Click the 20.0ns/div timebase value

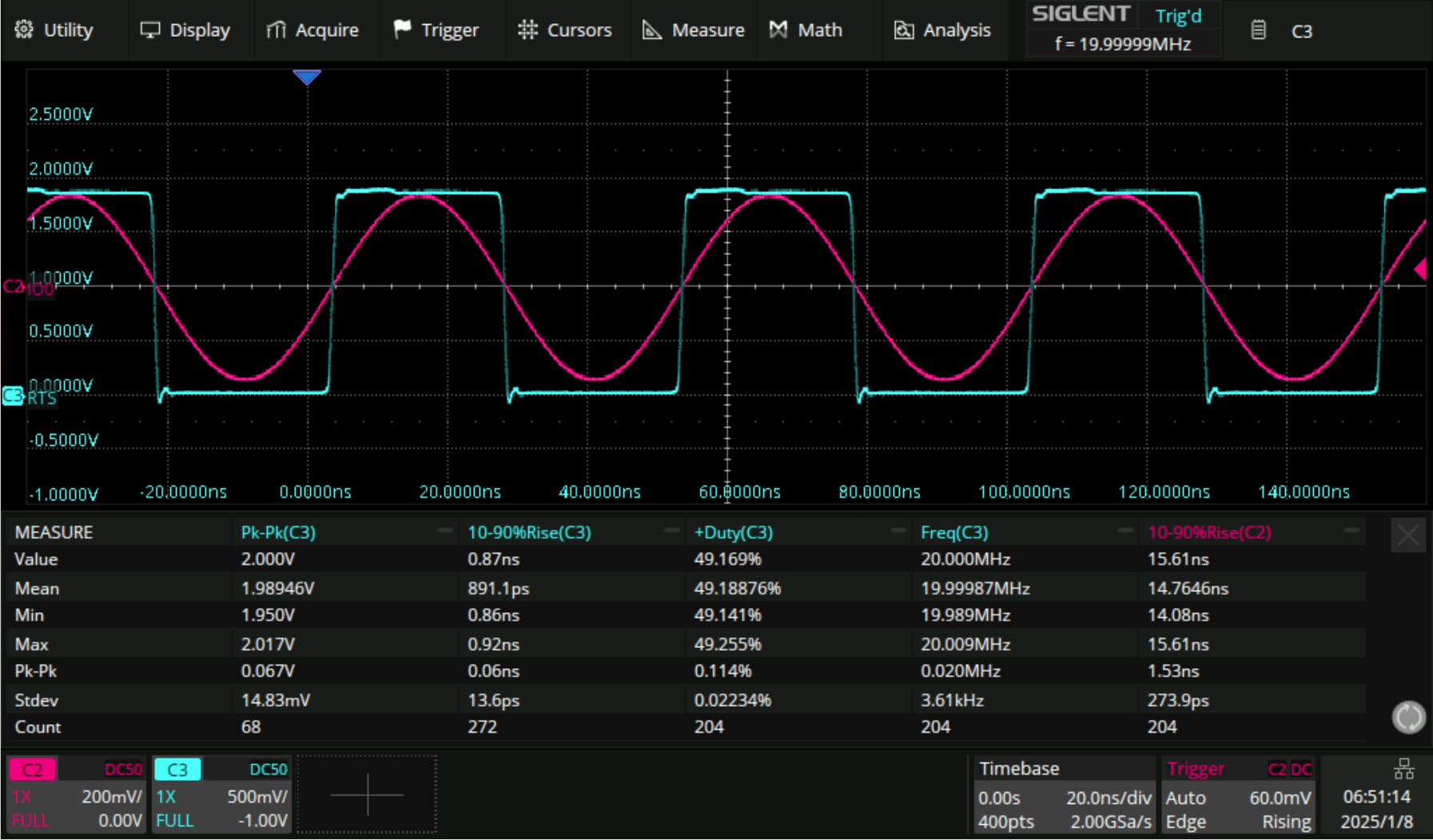(x=1109, y=798)
